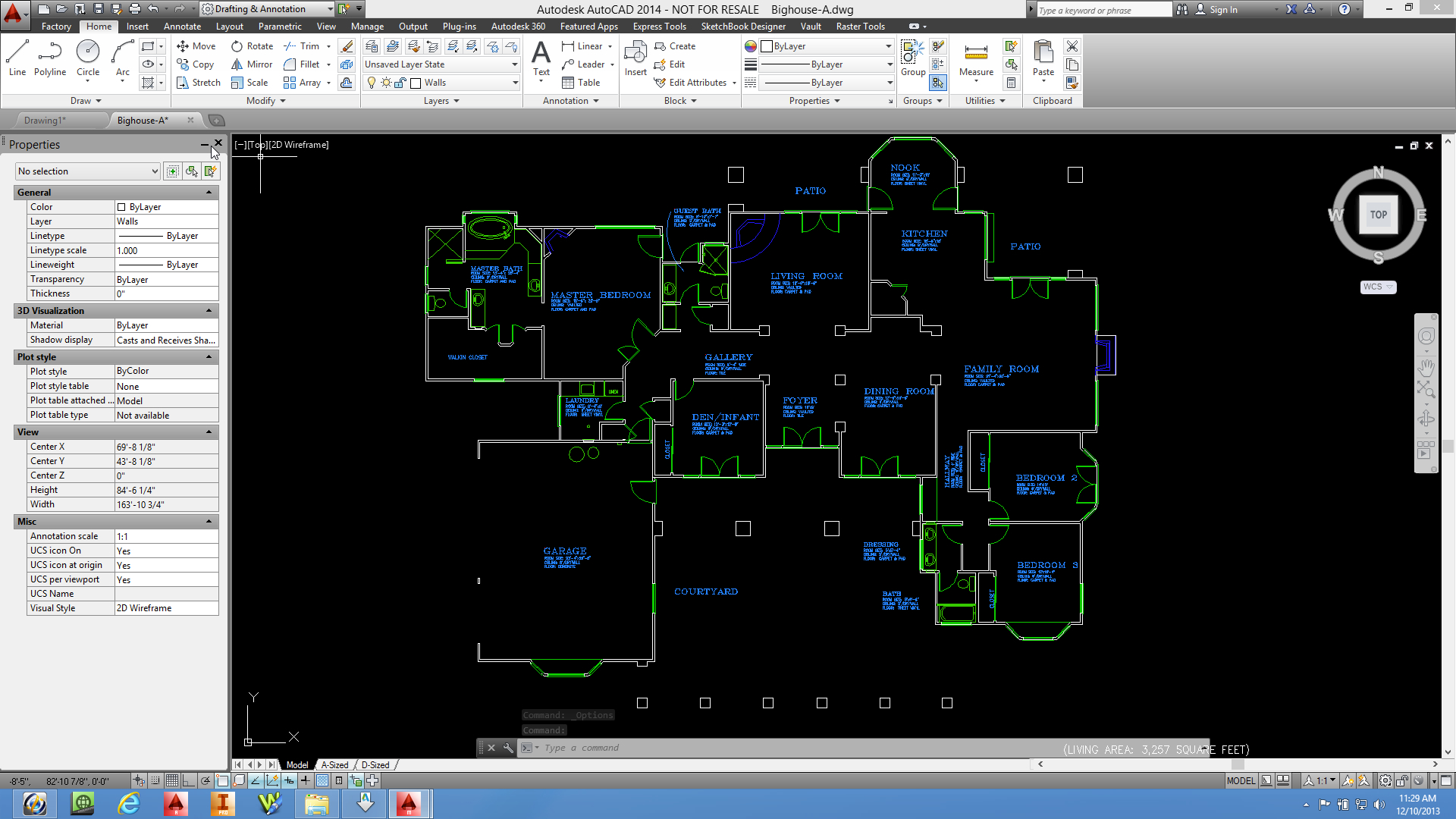Switch to the A-Sized layout tab
Screen dimensions: 1456x819
click(x=334, y=764)
